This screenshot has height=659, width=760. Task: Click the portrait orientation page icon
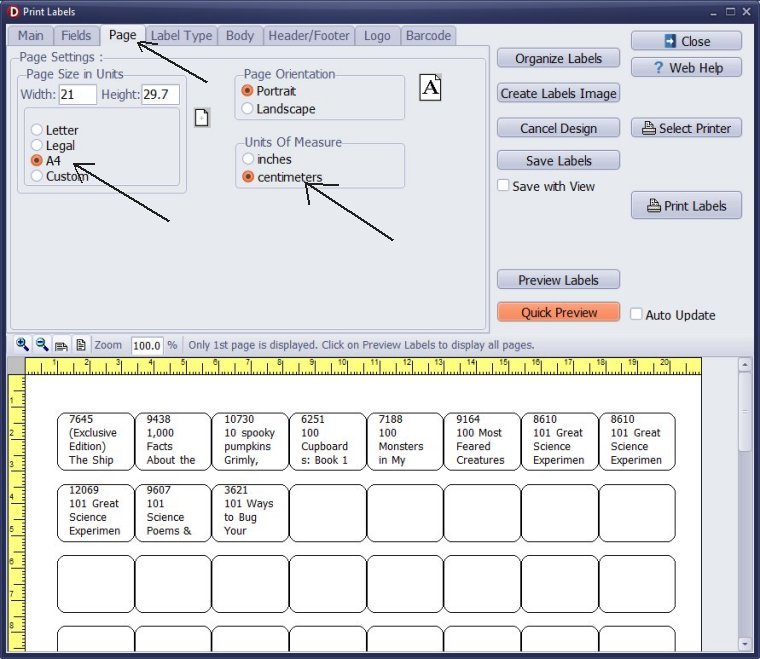click(x=430, y=87)
